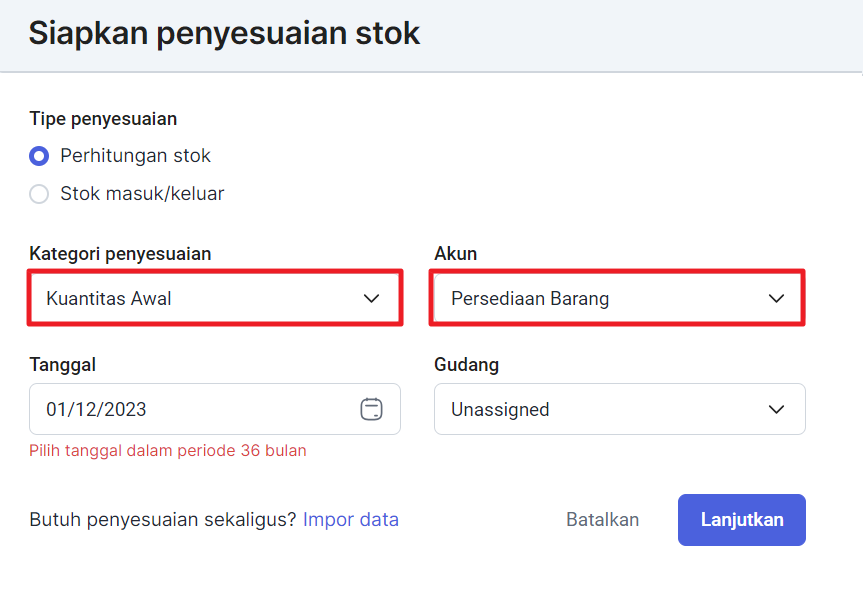The width and height of the screenshot is (863, 599).
Task: Click the Siapkan penyesuaian stok heading
Action: [224, 33]
